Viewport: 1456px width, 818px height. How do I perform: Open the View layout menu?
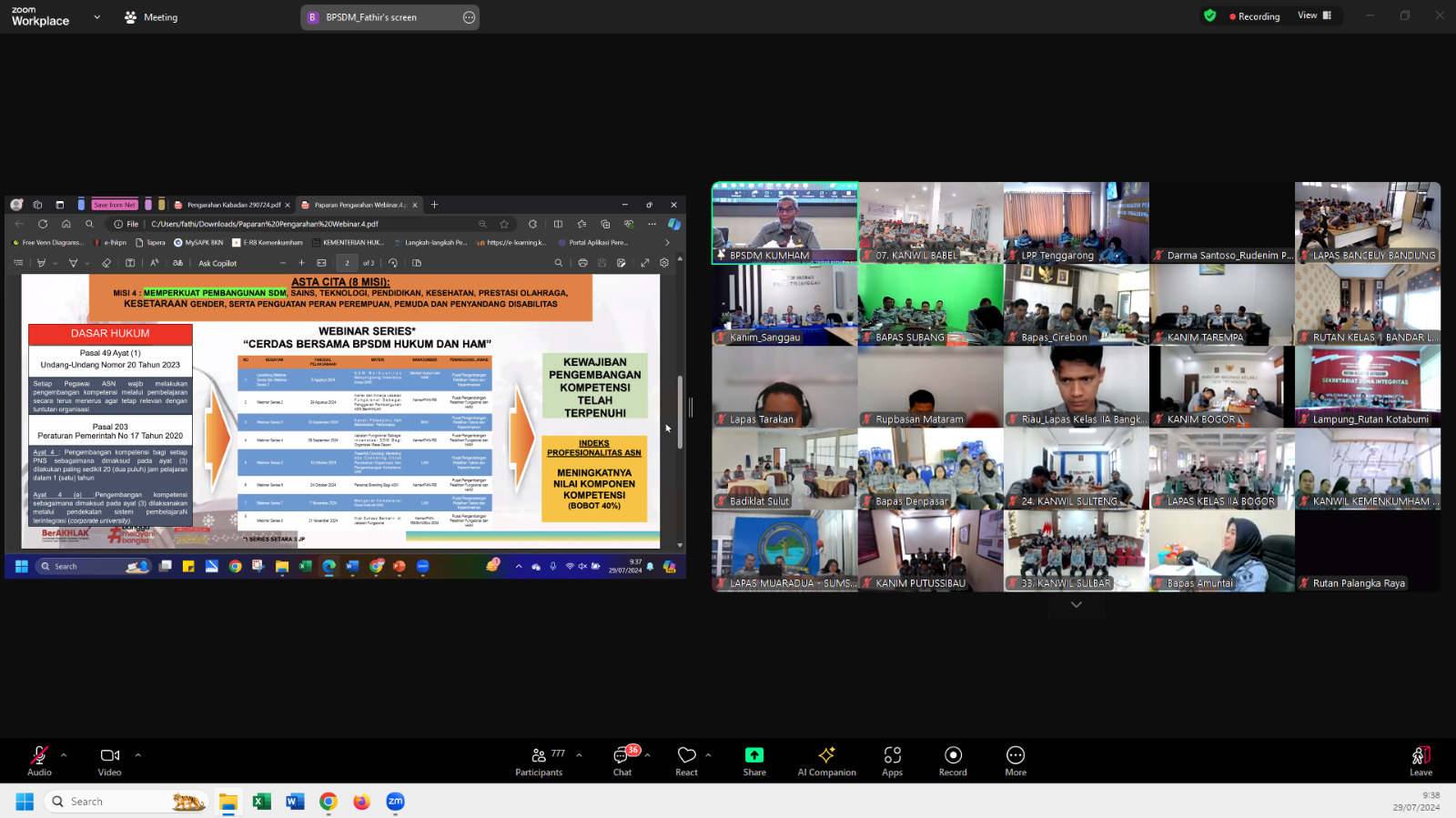1314,15
